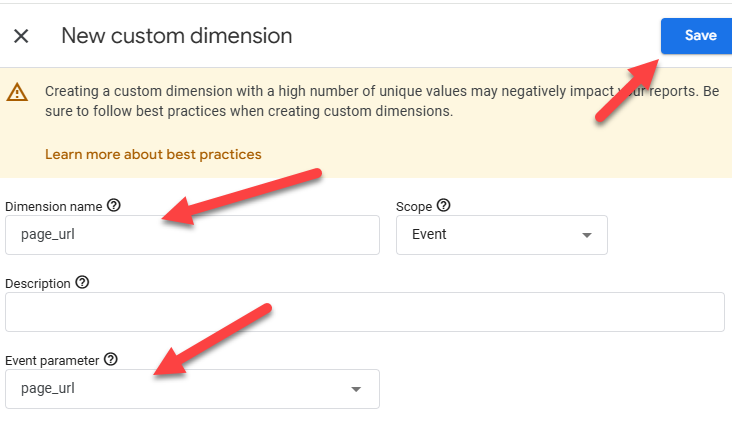Click help icon beside Scope label
This screenshot has width=732, height=426.
pyautogui.click(x=444, y=206)
